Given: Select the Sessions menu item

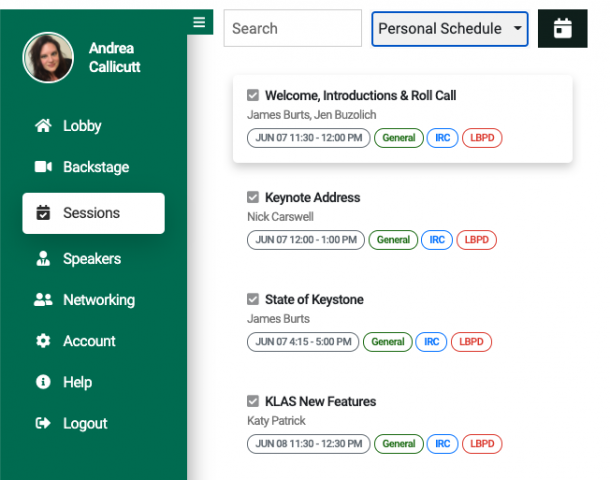Looking at the screenshot, I should pyautogui.click(x=93, y=213).
